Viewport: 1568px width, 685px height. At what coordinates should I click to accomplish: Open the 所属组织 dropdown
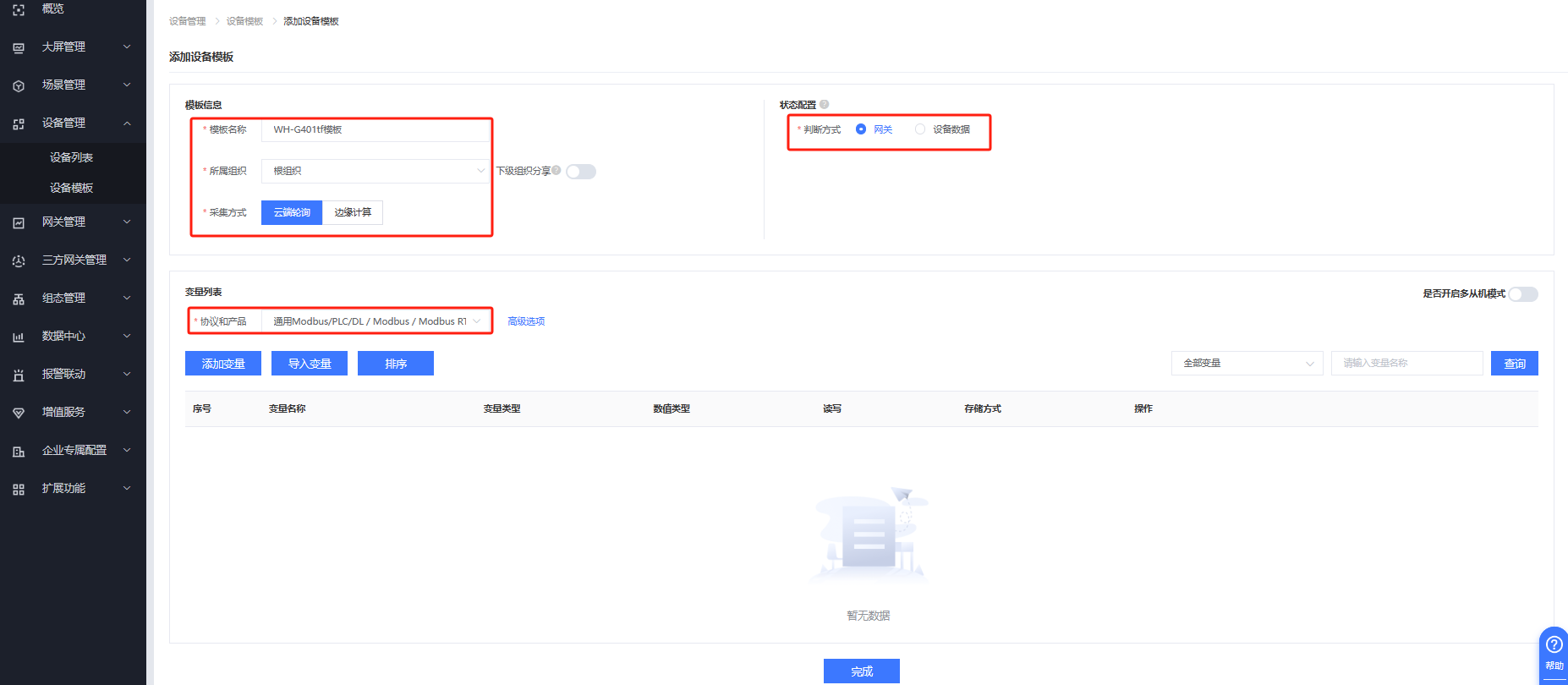[x=375, y=171]
